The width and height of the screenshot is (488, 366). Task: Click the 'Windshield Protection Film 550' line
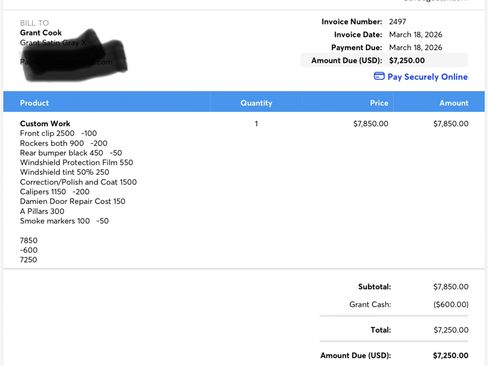76,163
